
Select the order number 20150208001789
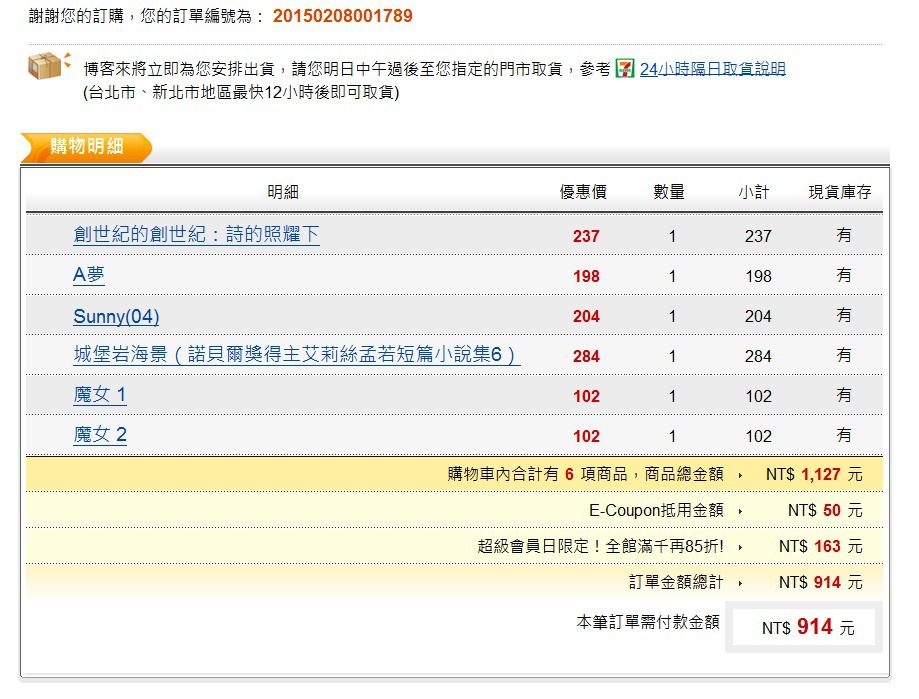coord(343,16)
